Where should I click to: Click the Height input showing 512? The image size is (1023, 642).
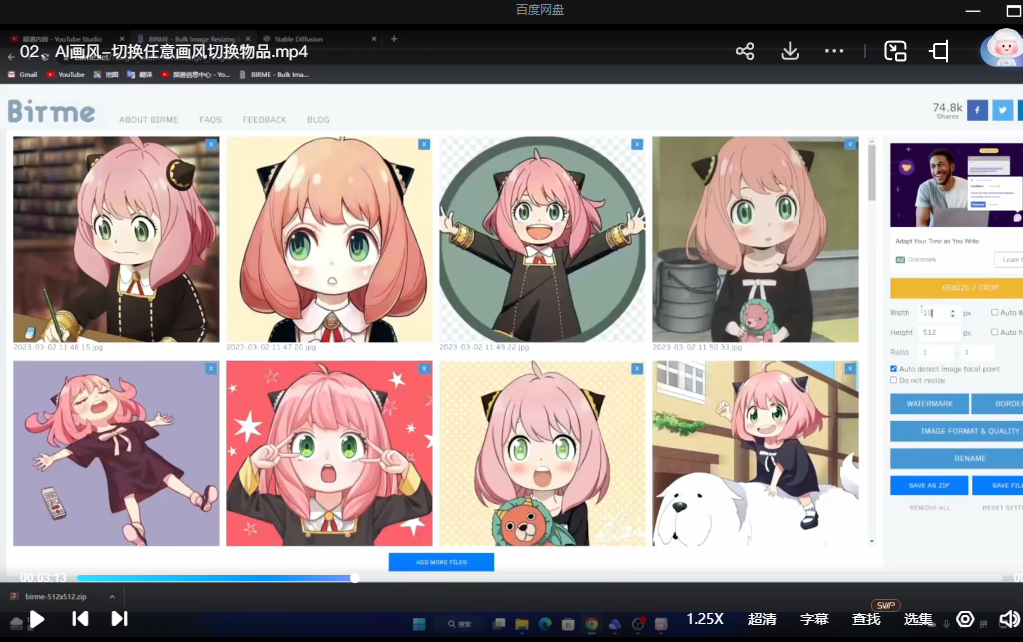click(x=939, y=333)
